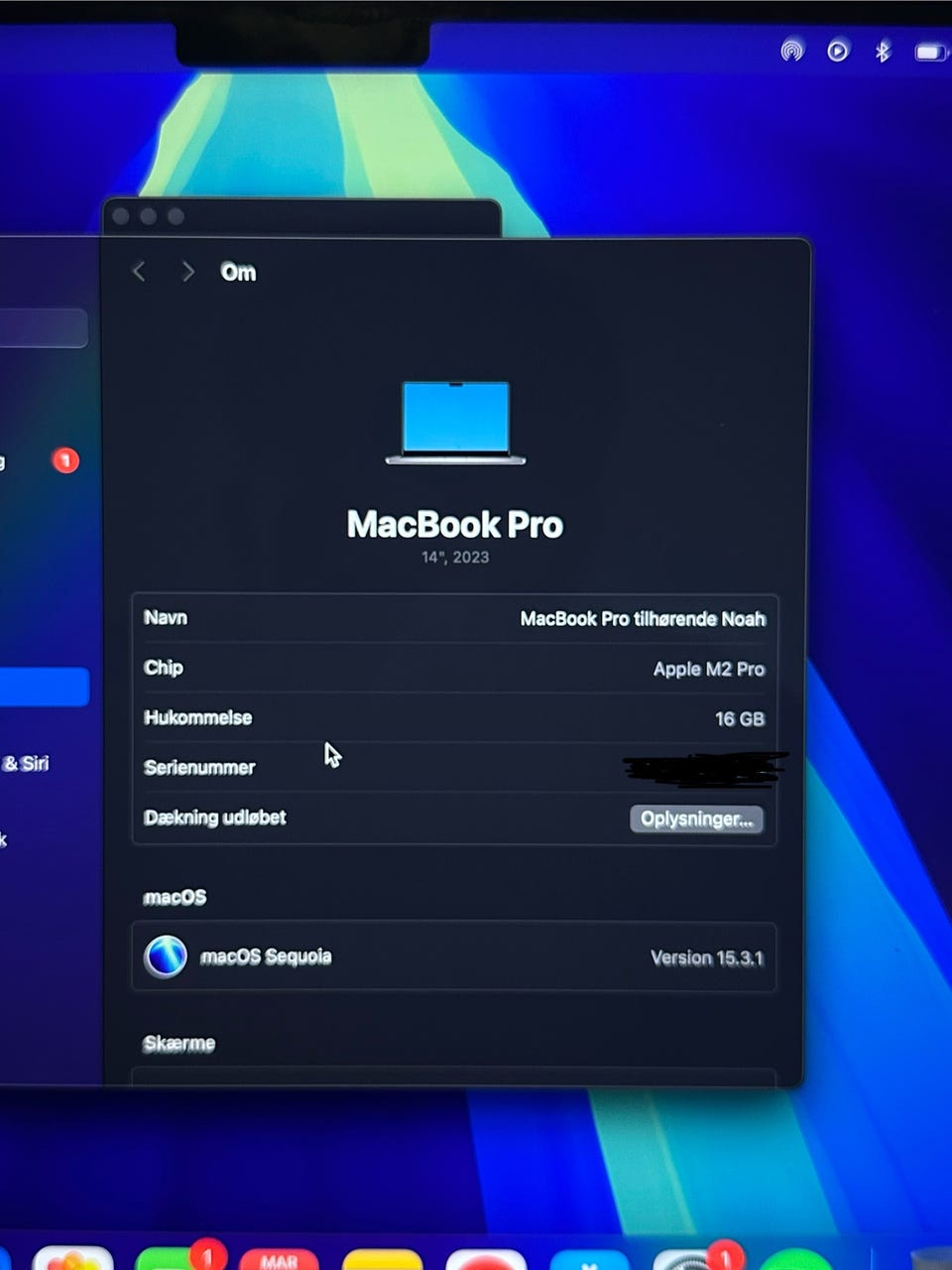Click the macOS section heading
Screen dimensions: 952x1270
(175, 897)
